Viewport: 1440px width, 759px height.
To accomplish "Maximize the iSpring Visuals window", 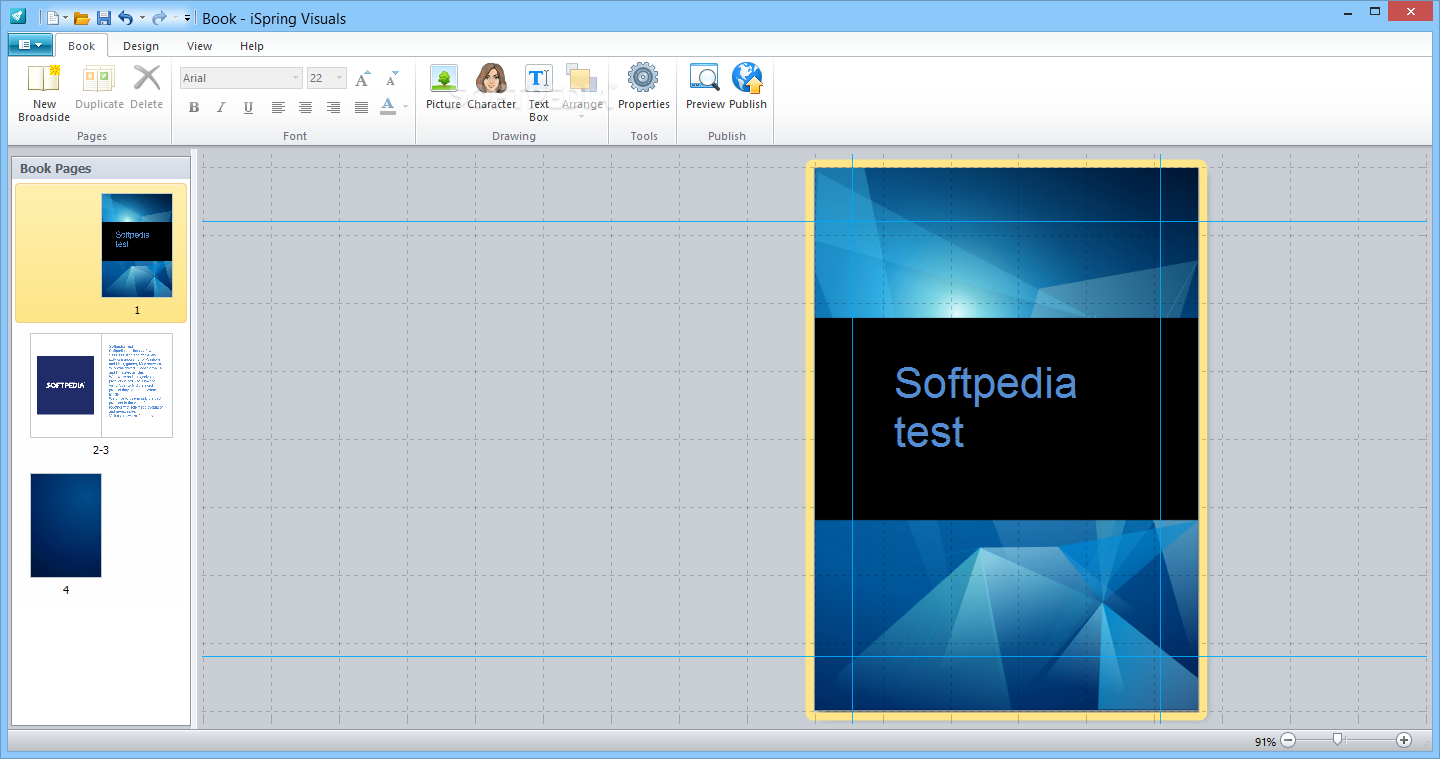I will pyautogui.click(x=1375, y=11).
